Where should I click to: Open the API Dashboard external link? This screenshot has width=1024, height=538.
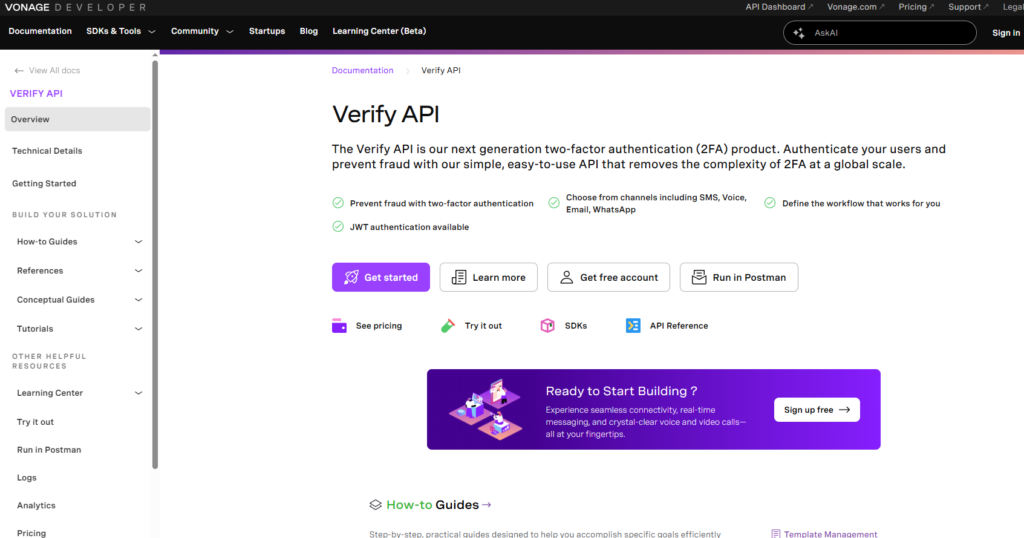(779, 7)
